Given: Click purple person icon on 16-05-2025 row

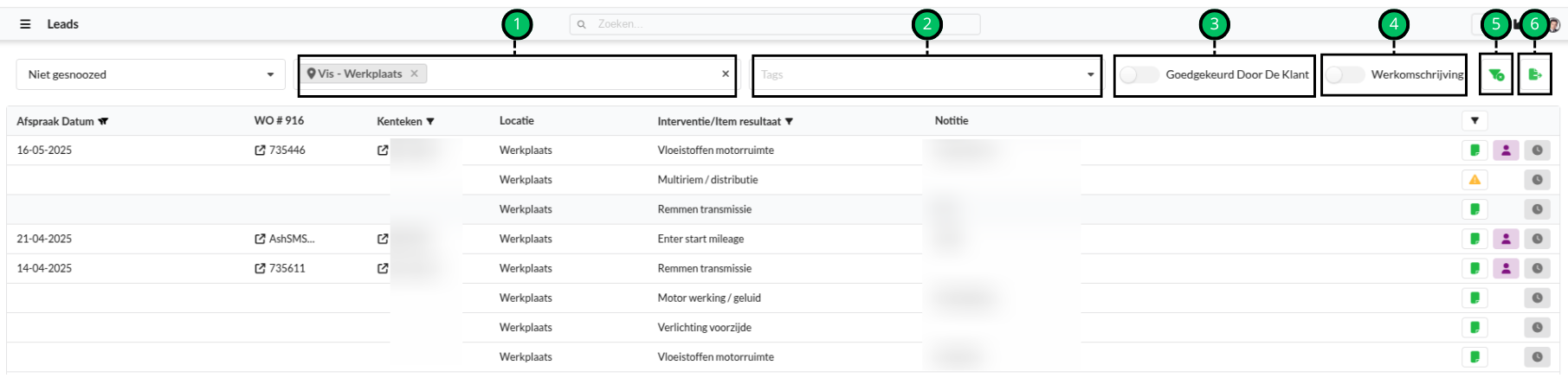Looking at the screenshot, I should 1506,151.
